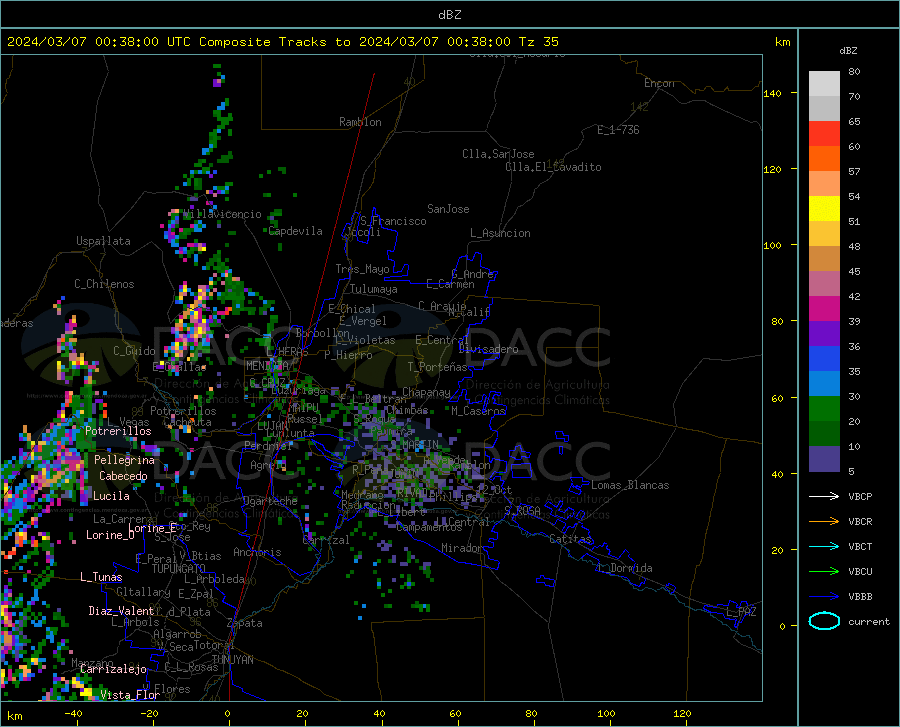
Task: Click the L_Tunas map label
Action: point(101,577)
